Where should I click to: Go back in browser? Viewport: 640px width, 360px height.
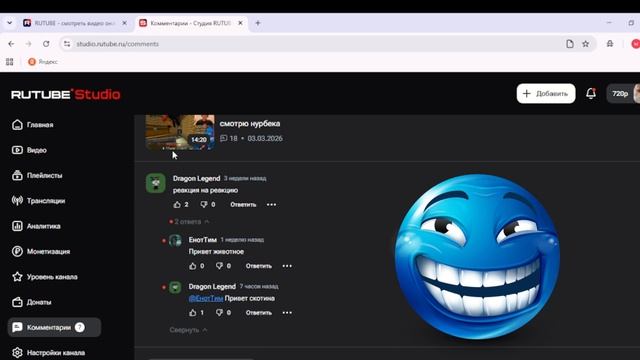coord(11,44)
